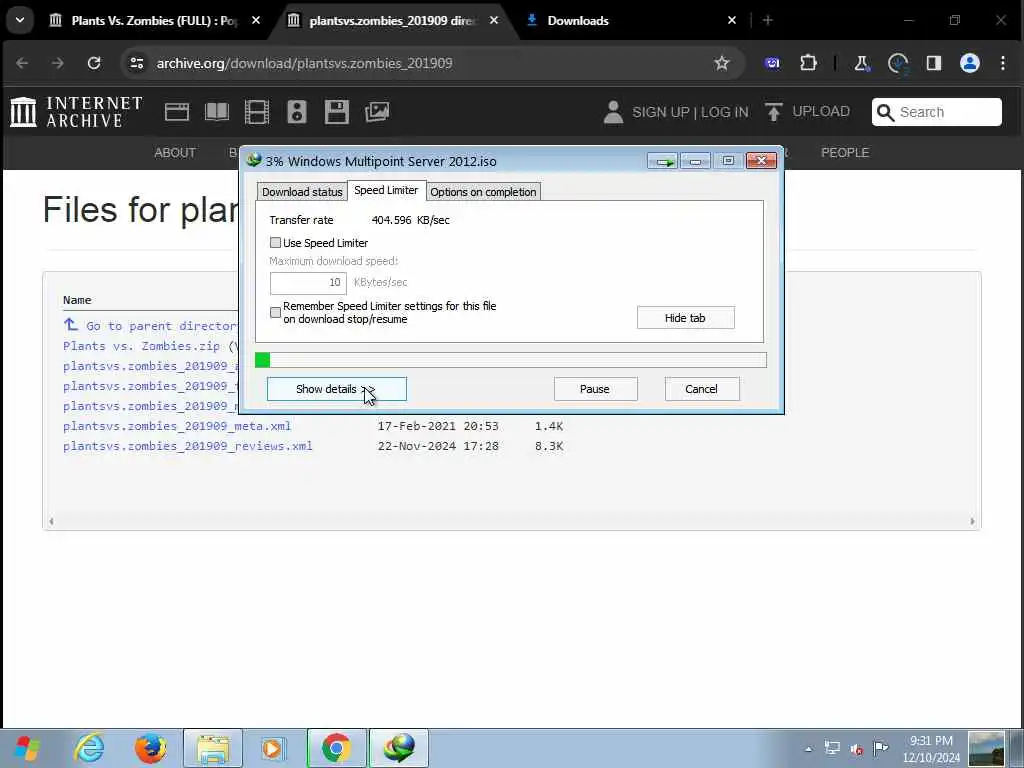Open the Texts book icon
1024x768 pixels.
tap(217, 112)
